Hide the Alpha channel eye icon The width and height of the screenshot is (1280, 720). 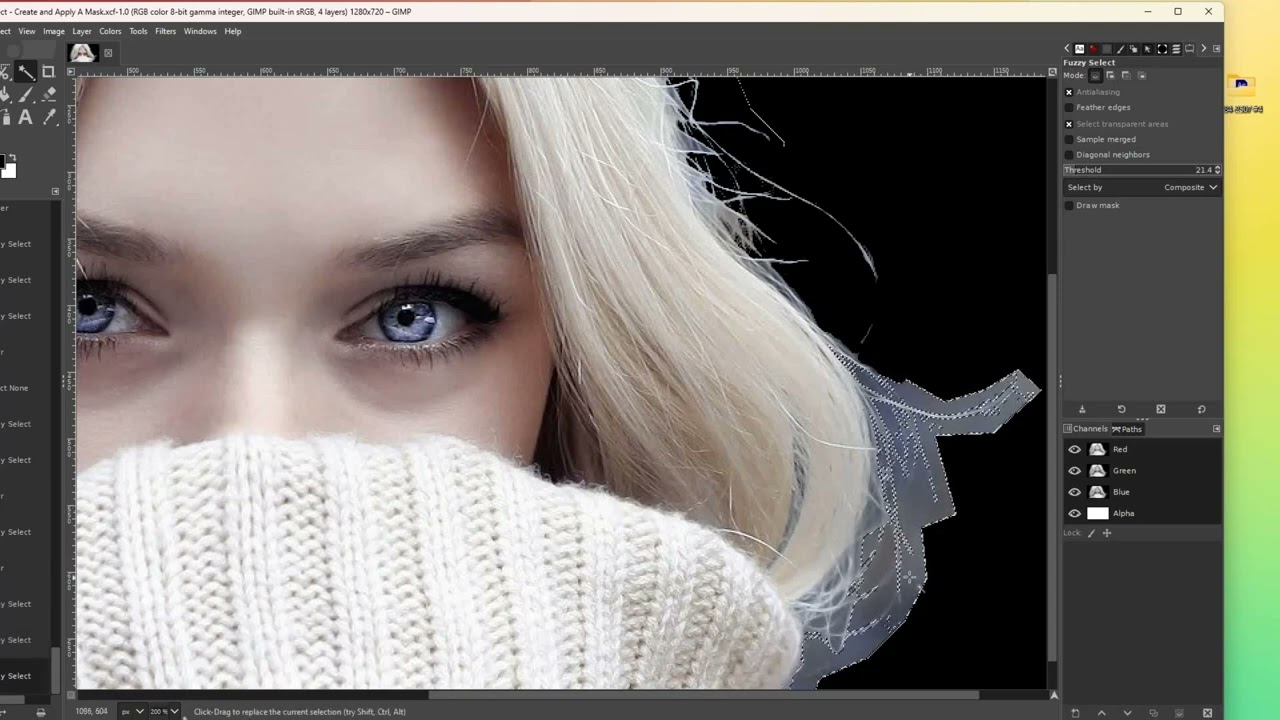[x=1075, y=514]
